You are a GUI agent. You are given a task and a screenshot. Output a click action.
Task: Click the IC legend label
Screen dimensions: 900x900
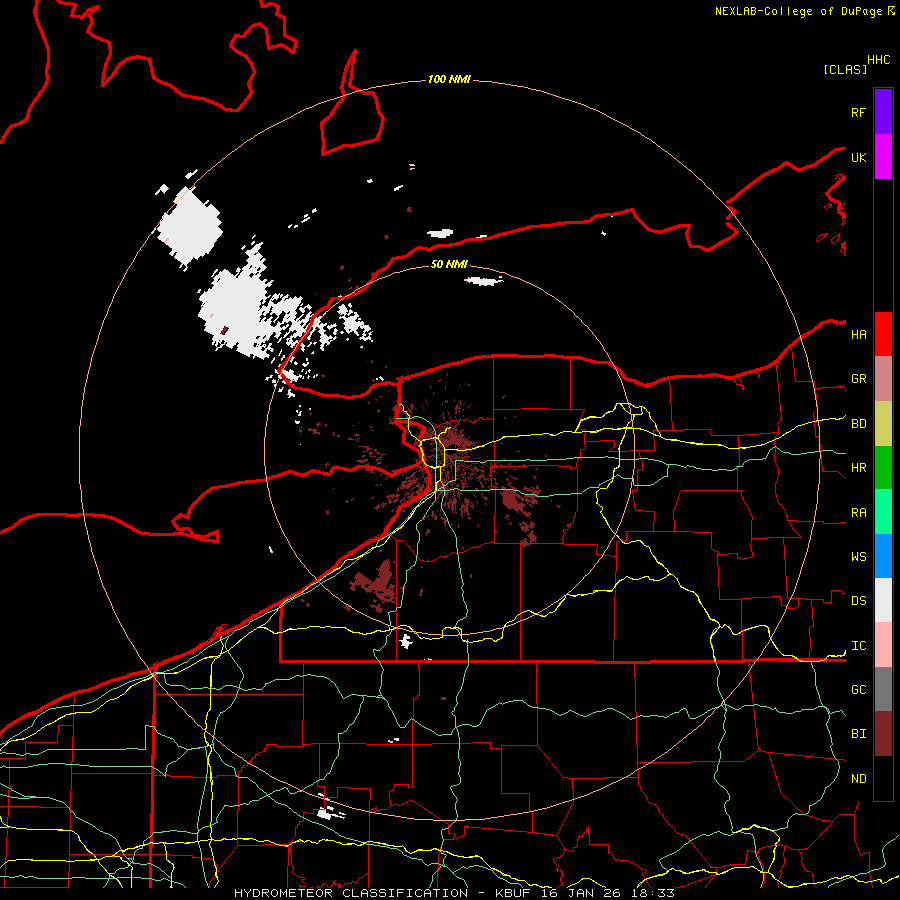(858, 646)
